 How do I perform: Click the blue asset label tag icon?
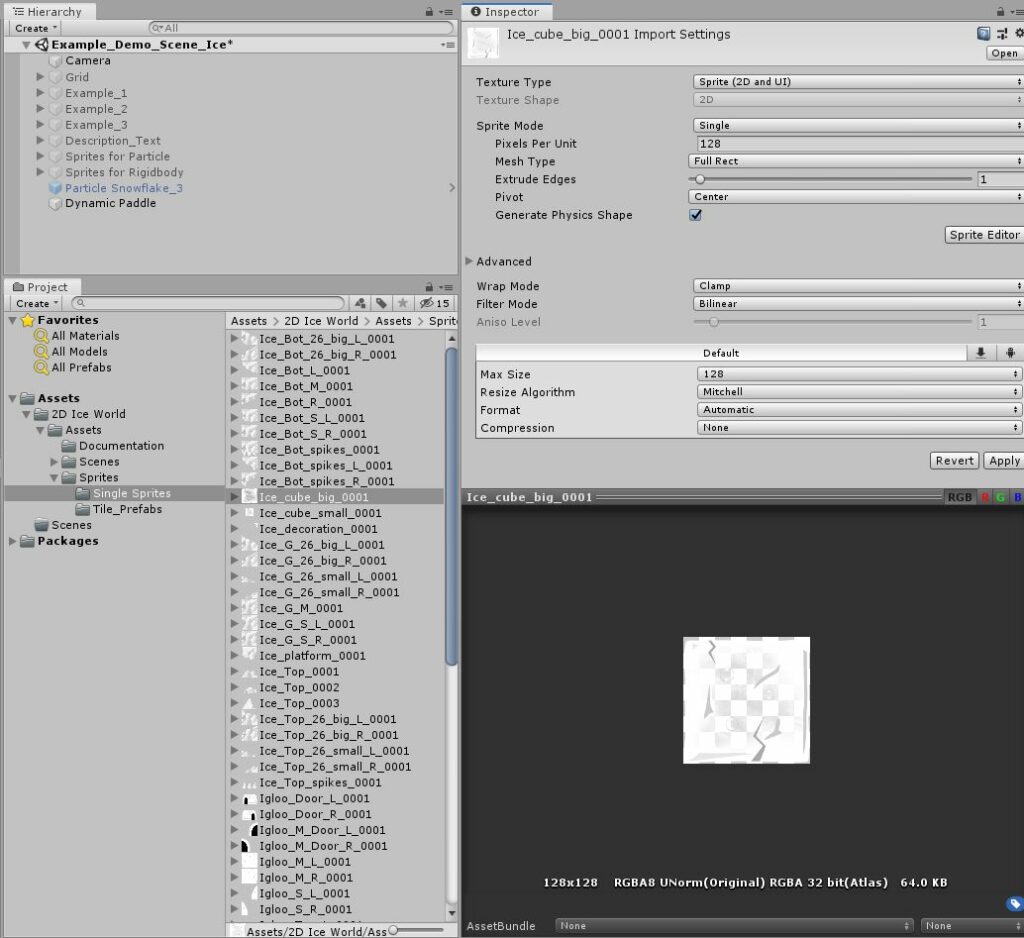[1013, 904]
